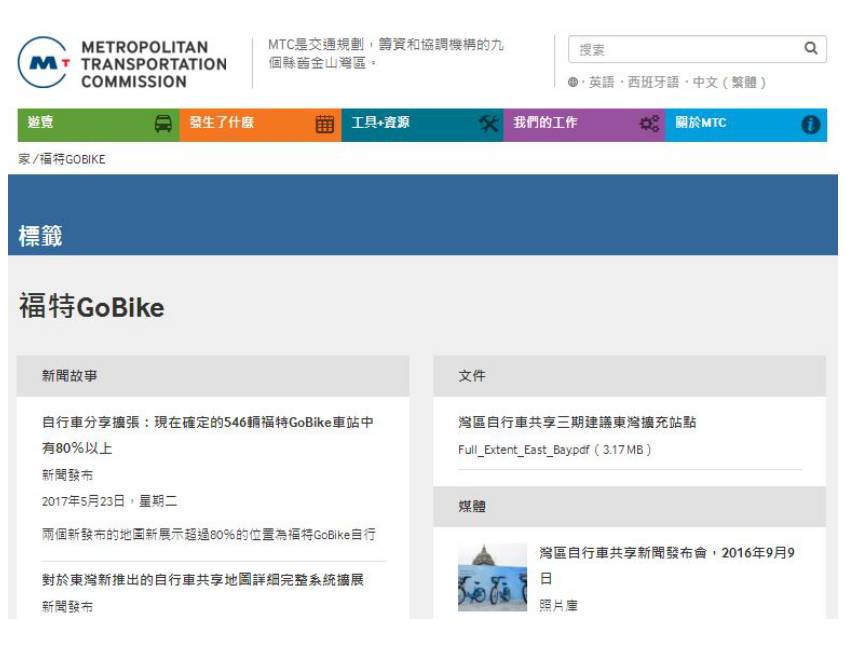Open the 工具+資源 navigation menu

[x=422, y=125]
